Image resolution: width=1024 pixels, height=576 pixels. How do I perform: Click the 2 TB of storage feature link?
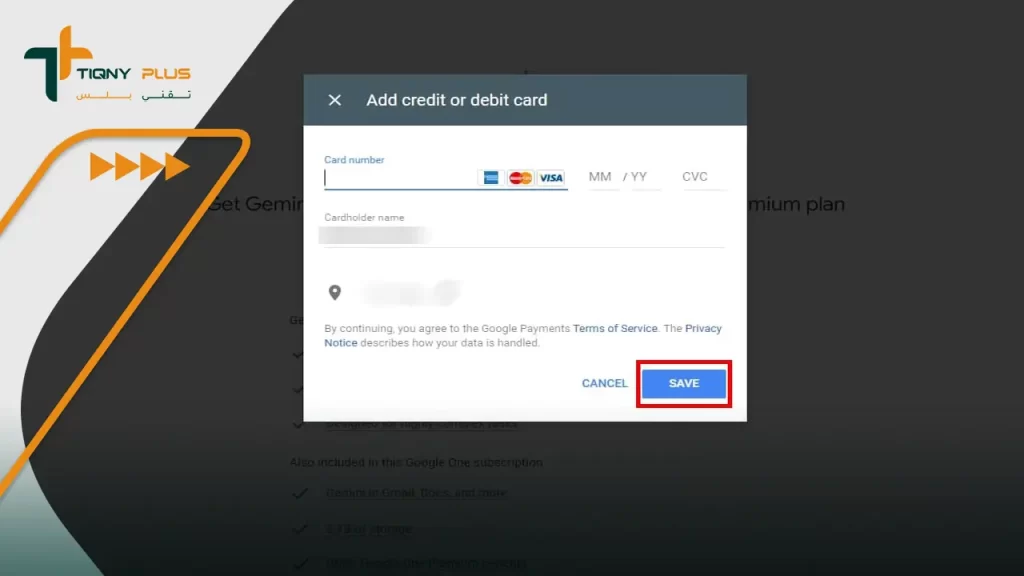368,529
